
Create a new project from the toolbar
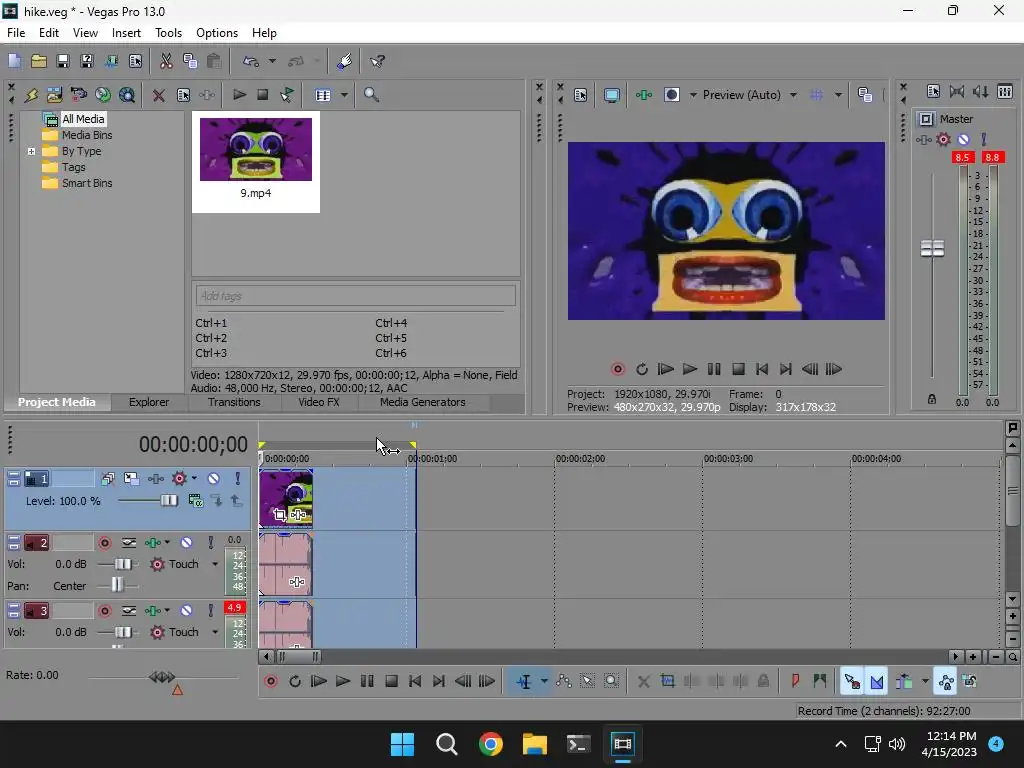14,61
